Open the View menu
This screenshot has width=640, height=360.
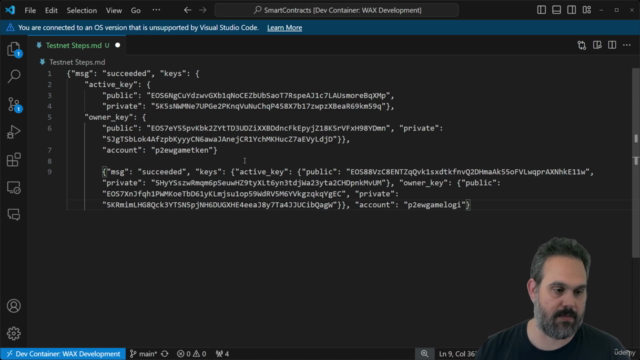[114, 10]
